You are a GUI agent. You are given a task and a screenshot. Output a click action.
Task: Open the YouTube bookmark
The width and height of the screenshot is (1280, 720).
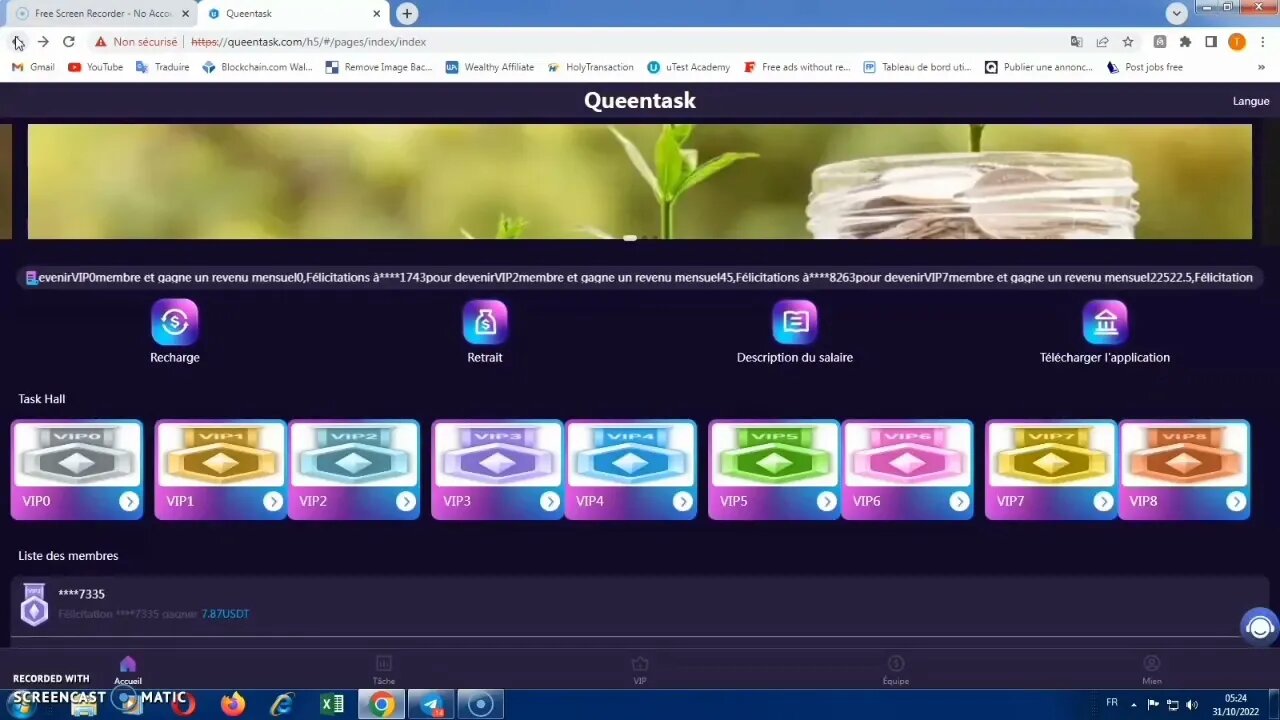pyautogui.click(x=95, y=67)
